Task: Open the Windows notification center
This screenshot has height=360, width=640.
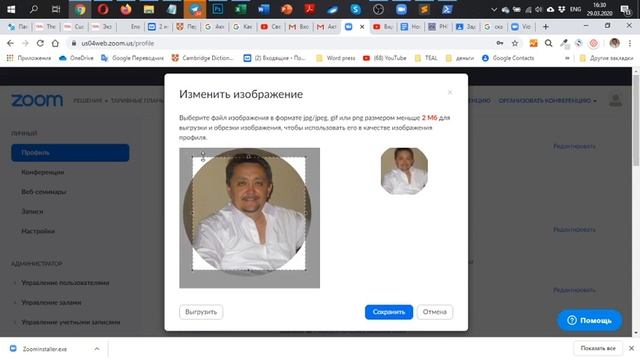Action: click(625, 9)
